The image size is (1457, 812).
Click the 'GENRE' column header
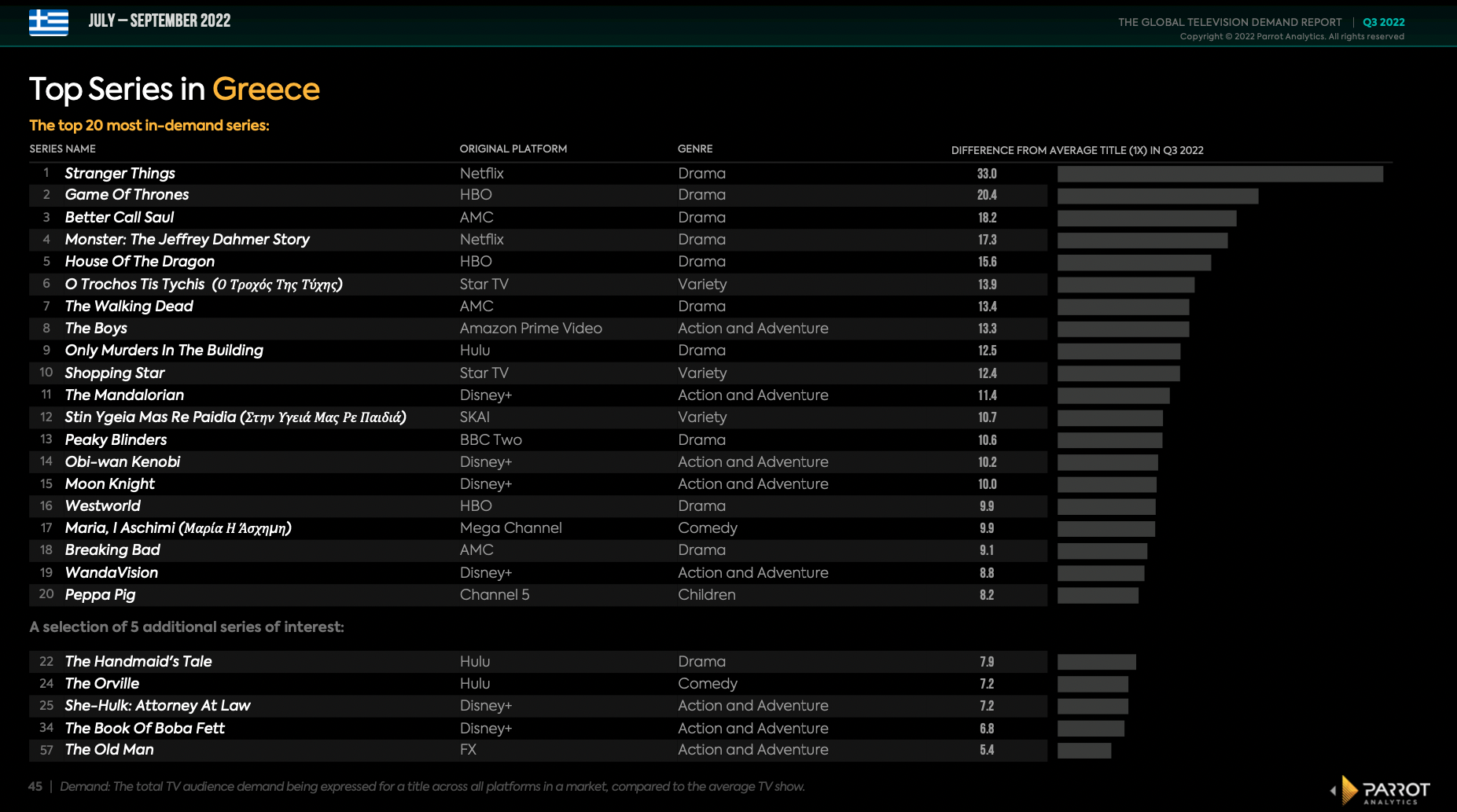(x=695, y=149)
